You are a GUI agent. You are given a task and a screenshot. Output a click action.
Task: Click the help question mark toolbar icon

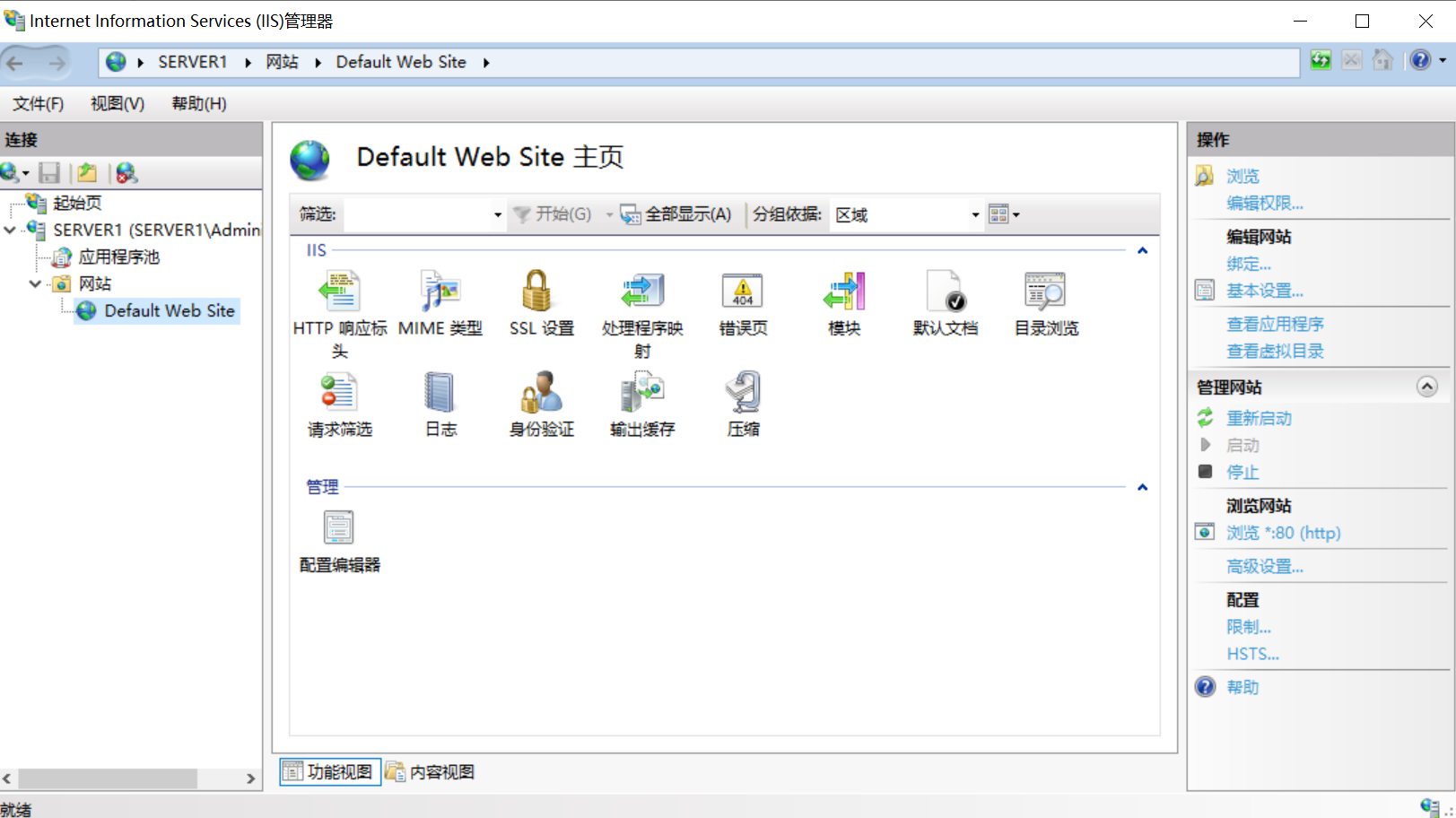tap(1420, 61)
